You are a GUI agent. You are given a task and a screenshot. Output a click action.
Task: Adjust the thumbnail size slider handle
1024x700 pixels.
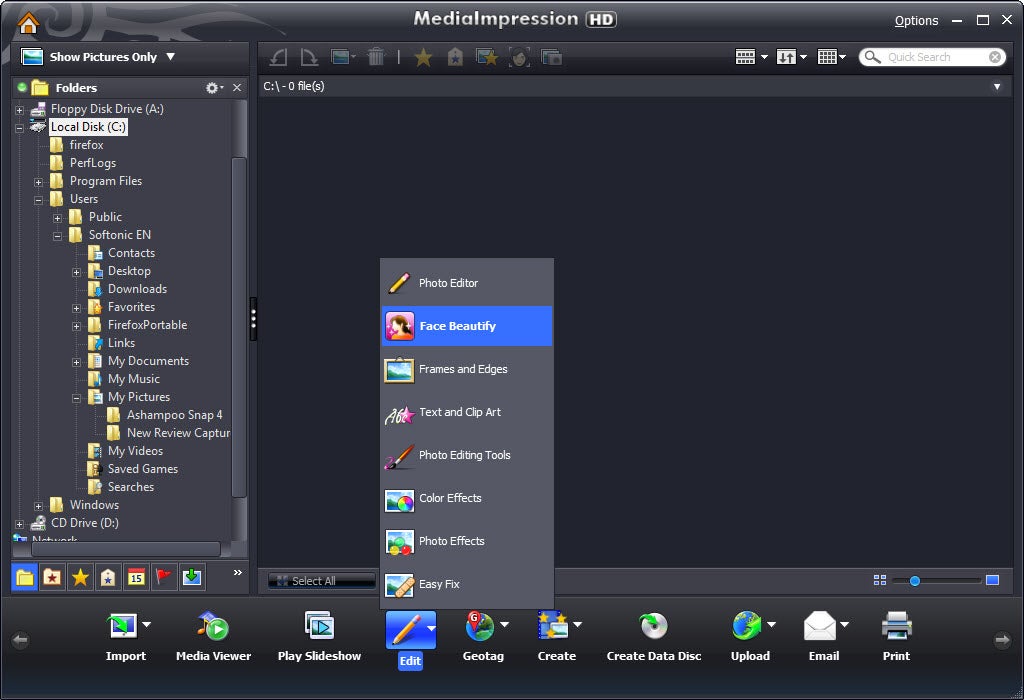point(915,581)
